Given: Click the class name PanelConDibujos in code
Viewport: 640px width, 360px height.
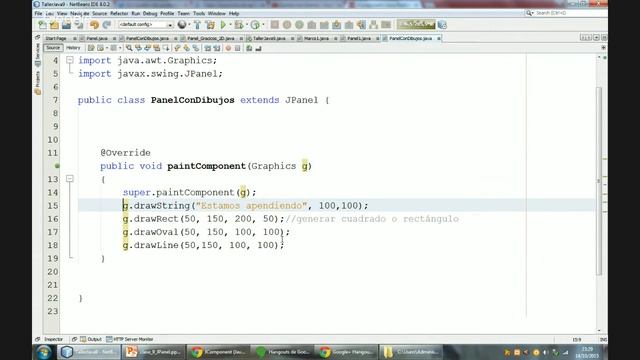Looking at the screenshot, I should click(193, 100).
